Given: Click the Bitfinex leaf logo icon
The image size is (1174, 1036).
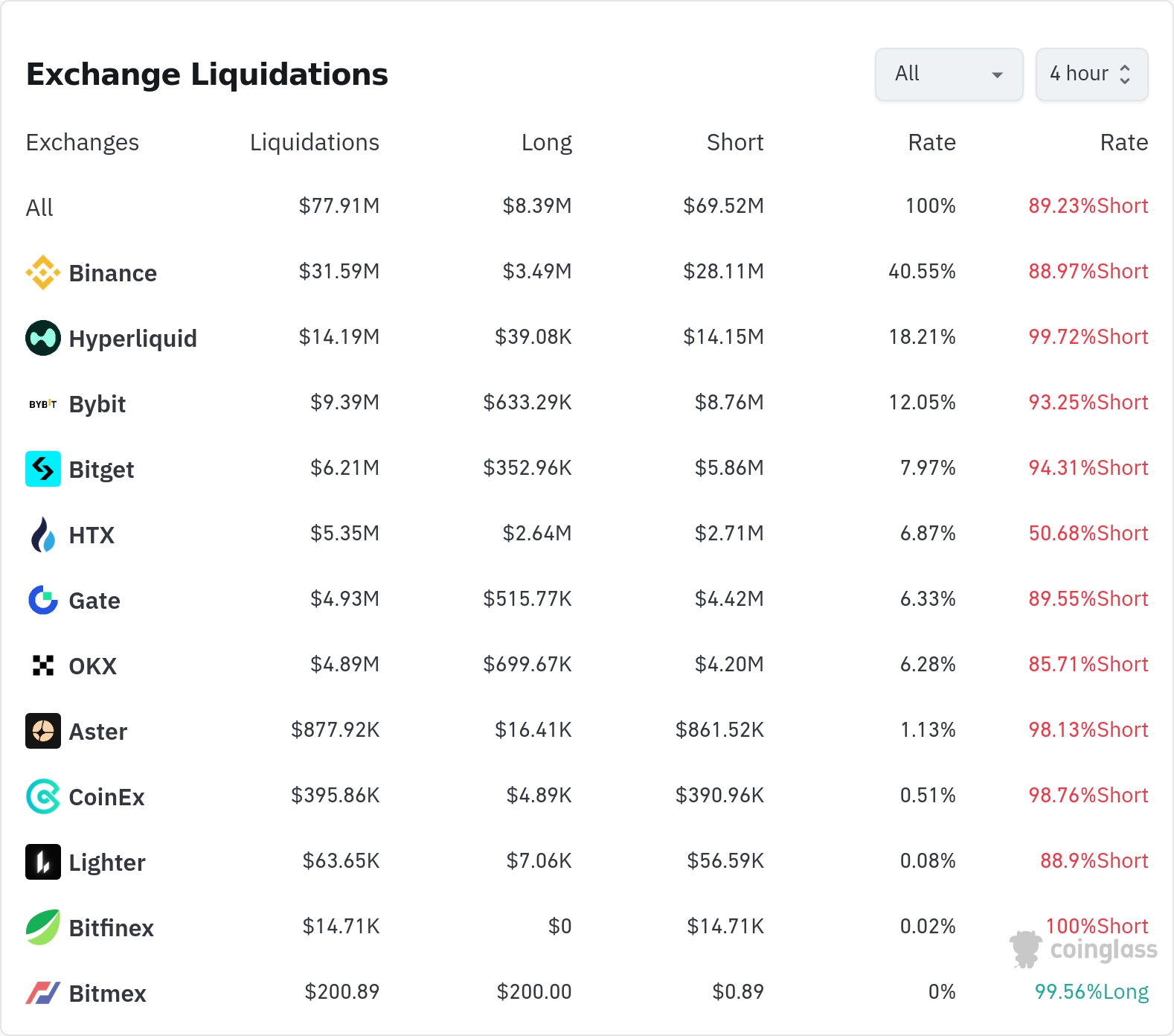Looking at the screenshot, I should (43, 927).
